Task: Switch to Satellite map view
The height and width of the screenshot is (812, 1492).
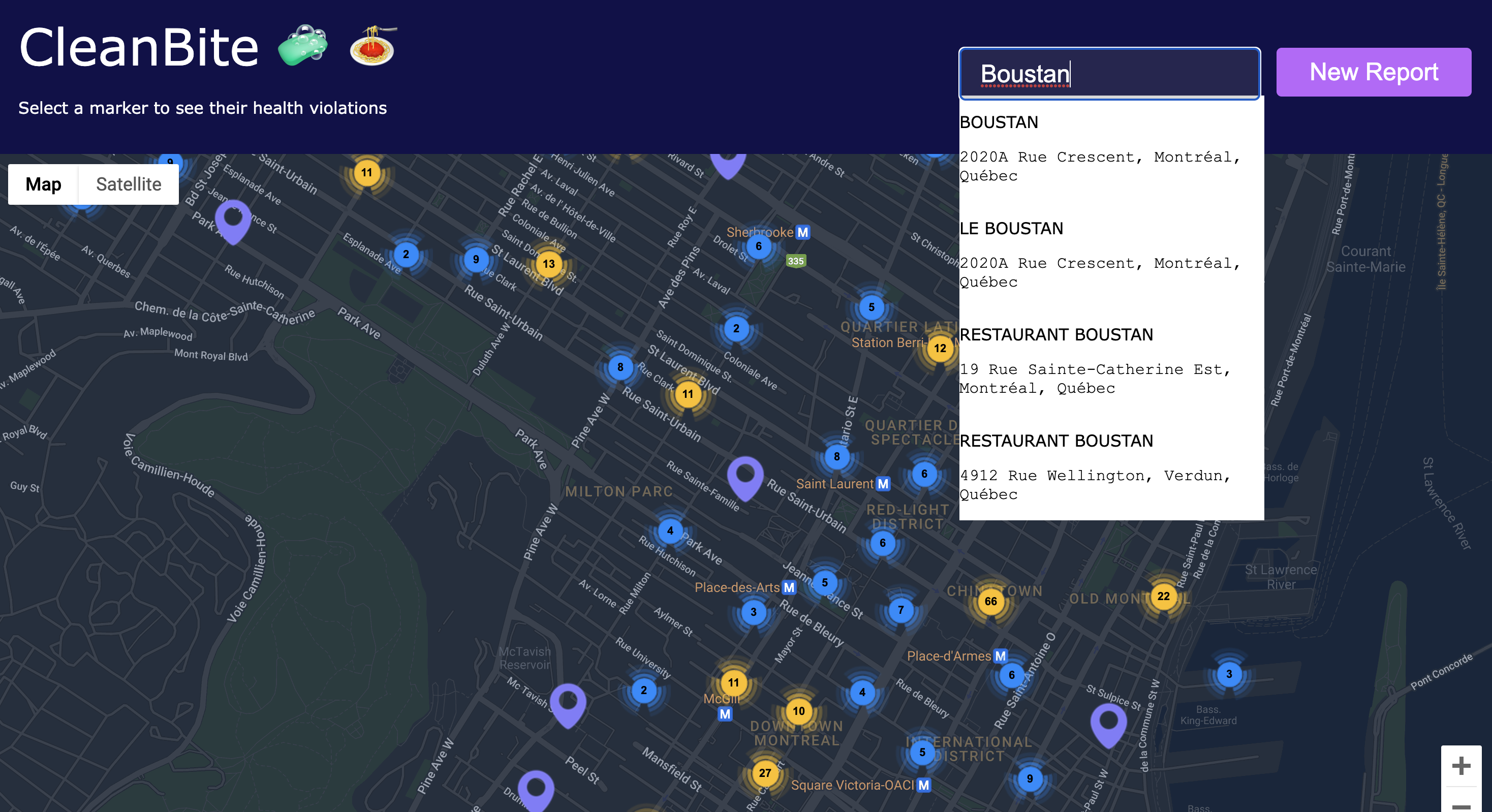Action: pyautogui.click(x=129, y=184)
